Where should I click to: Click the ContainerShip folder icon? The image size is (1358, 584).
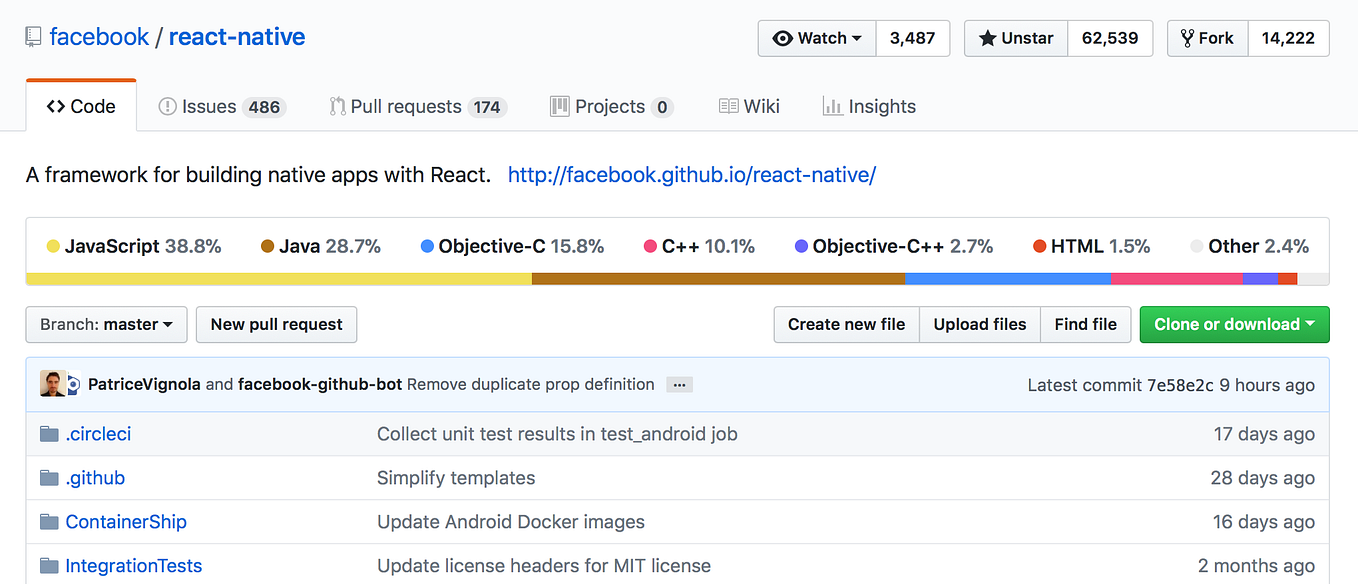49,522
